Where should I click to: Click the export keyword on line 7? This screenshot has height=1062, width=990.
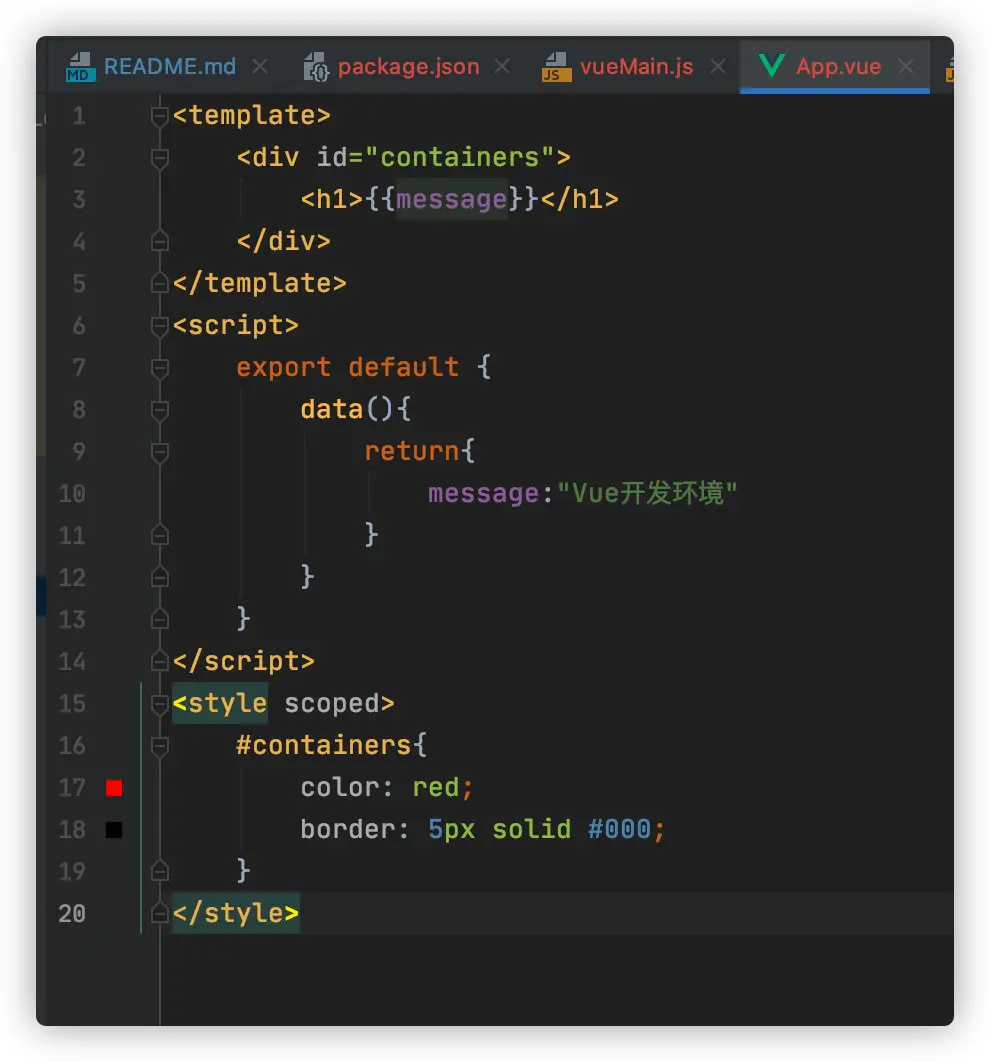tap(283, 368)
